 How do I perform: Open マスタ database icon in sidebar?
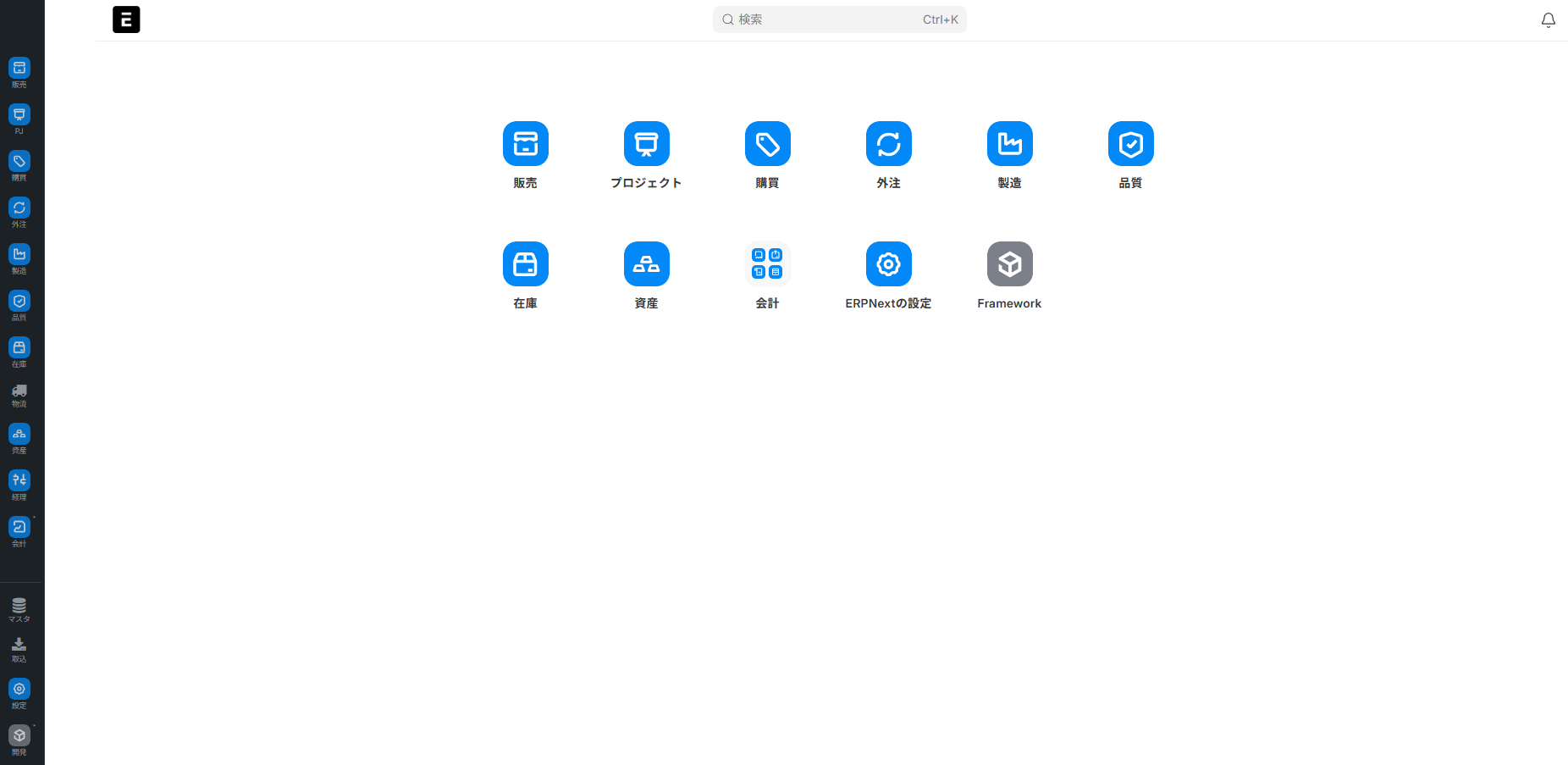click(x=19, y=608)
